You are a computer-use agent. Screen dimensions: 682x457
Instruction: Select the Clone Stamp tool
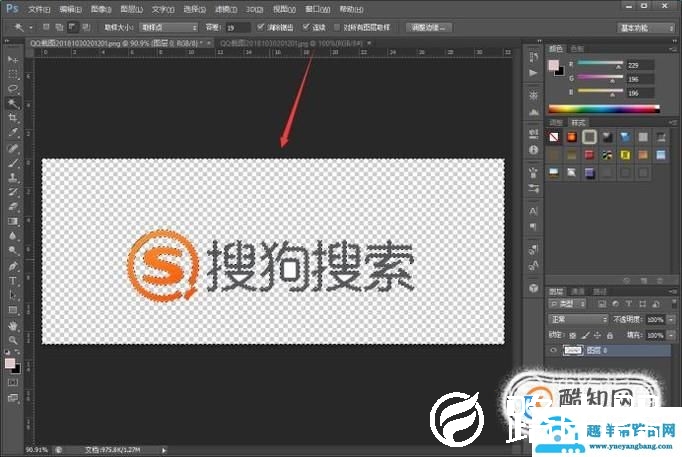click(x=13, y=177)
